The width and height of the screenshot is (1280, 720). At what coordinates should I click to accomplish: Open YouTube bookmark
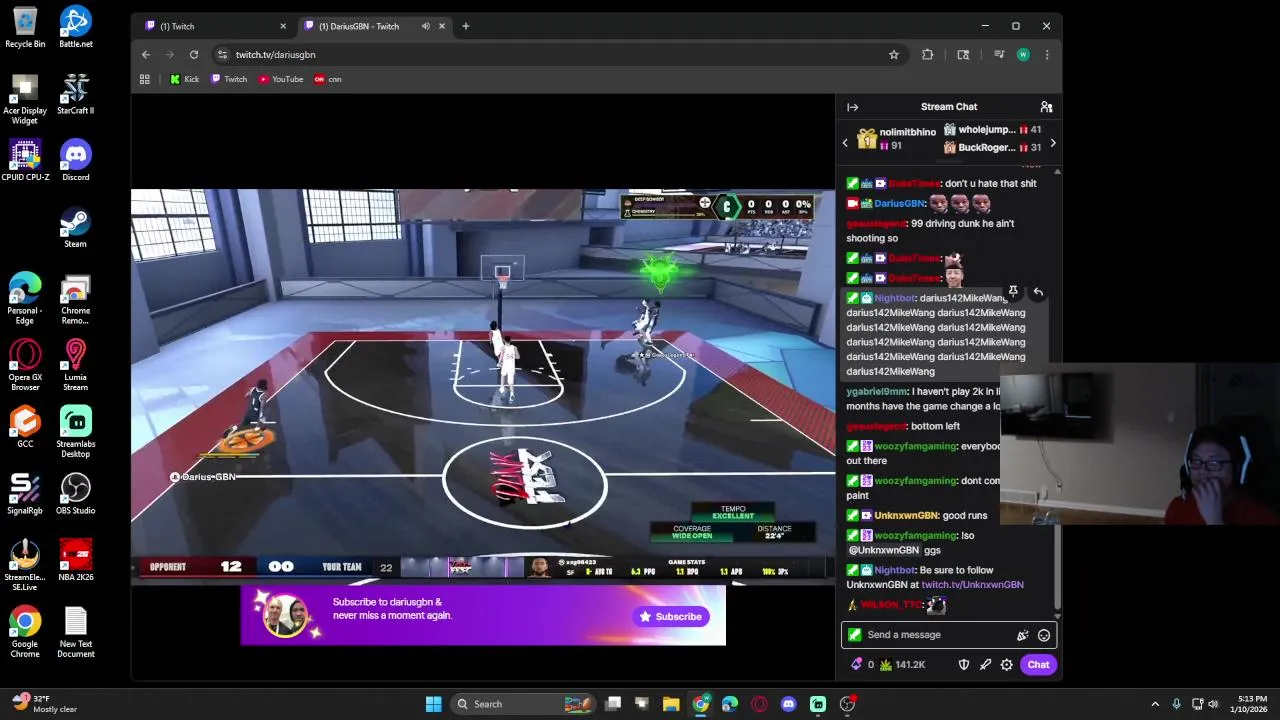click(281, 79)
